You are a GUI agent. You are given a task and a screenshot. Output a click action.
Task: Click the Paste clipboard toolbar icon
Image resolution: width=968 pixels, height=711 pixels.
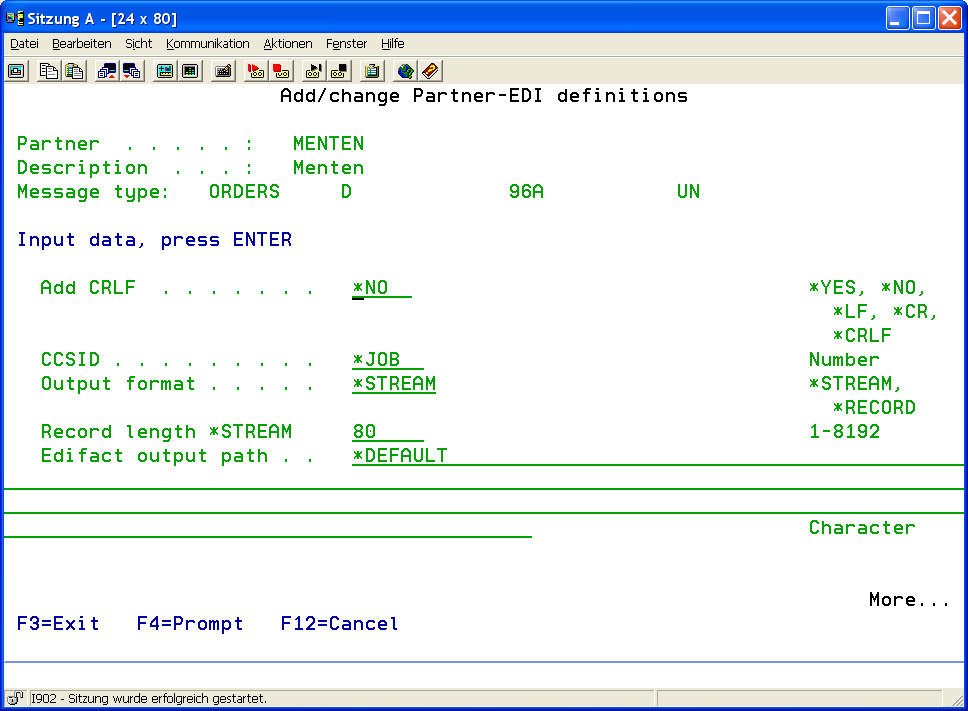click(x=74, y=71)
